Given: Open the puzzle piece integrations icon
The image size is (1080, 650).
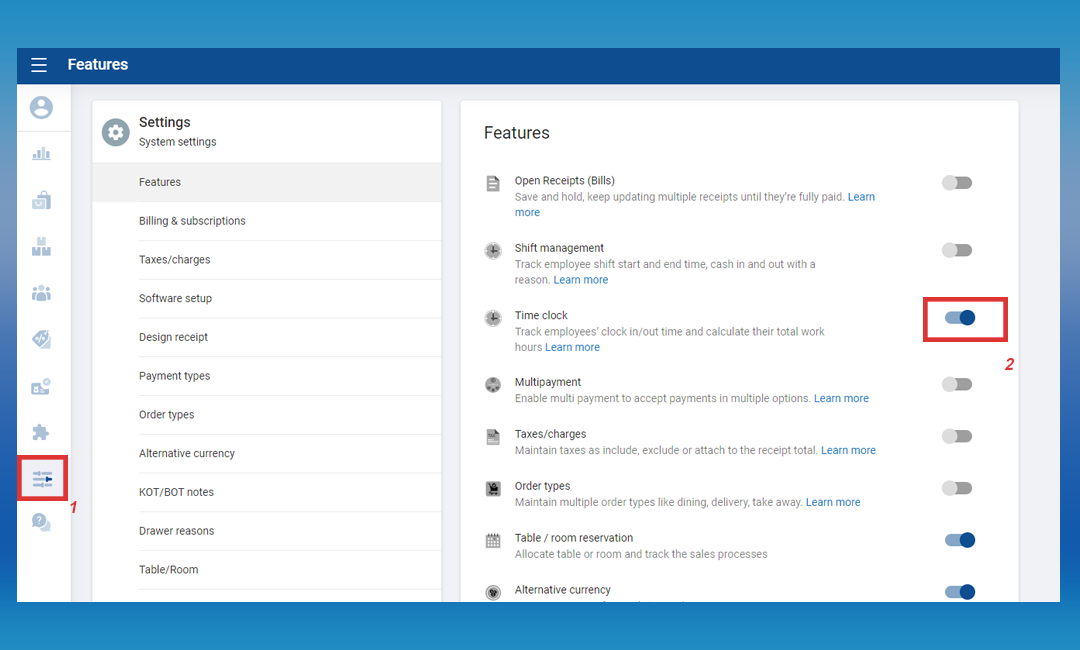Looking at the screenshot, I should [41, 433].
